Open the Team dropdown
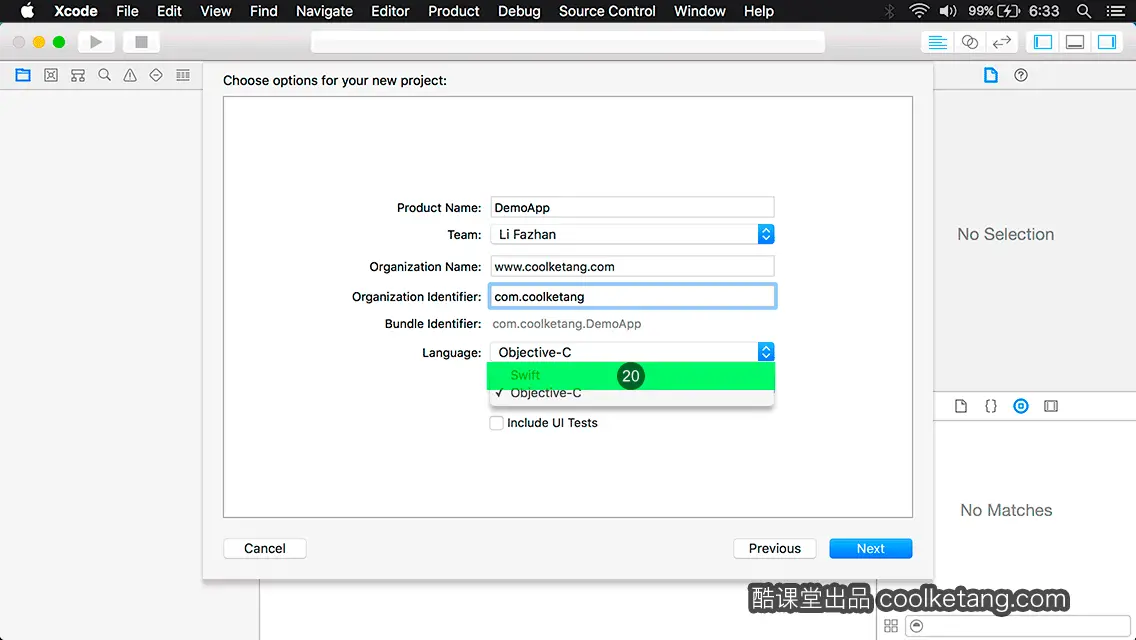The width and height of the screenshot is (1136, 640). click(632, 234)
